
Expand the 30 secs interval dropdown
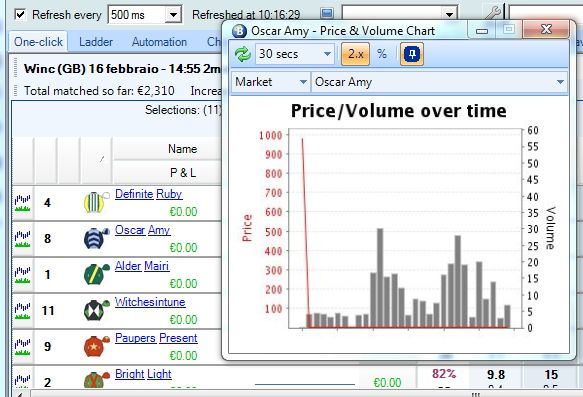[295, 54]
